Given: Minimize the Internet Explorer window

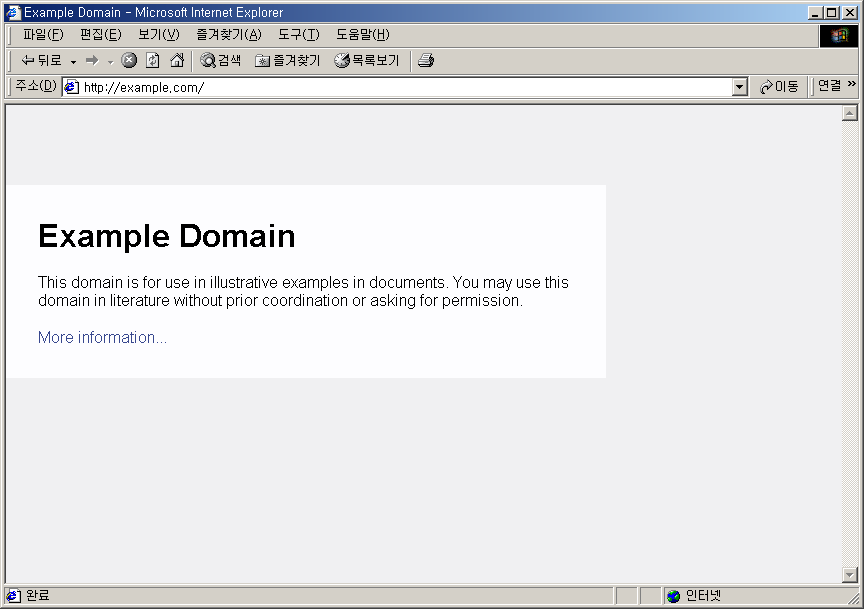Looking at the screenshot, I should pos(815,13).
